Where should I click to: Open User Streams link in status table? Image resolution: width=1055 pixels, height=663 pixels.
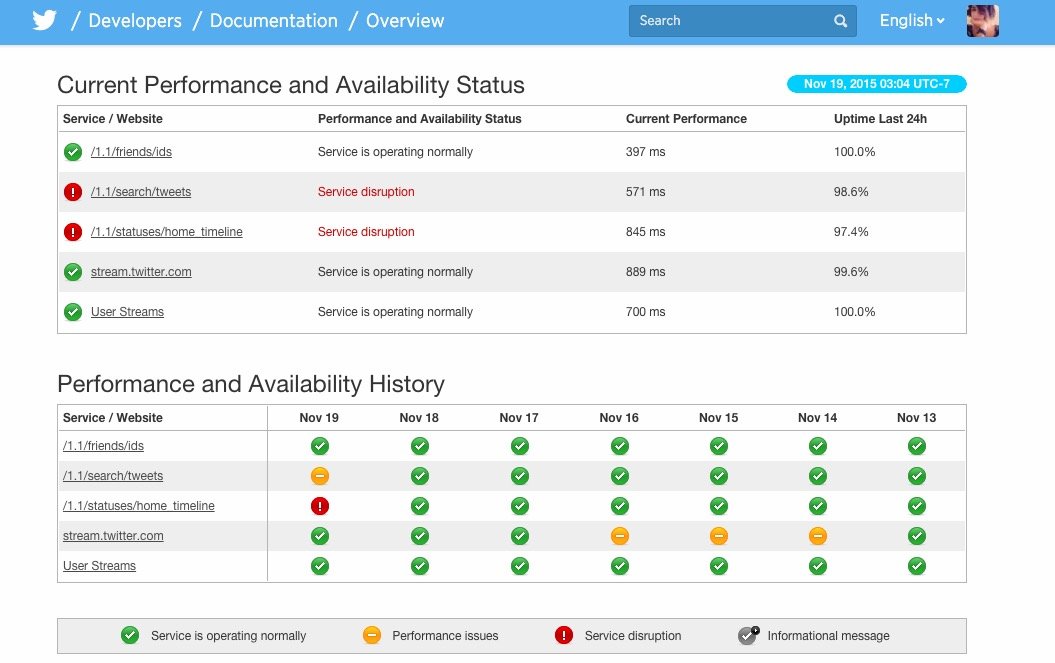point(127,312)
